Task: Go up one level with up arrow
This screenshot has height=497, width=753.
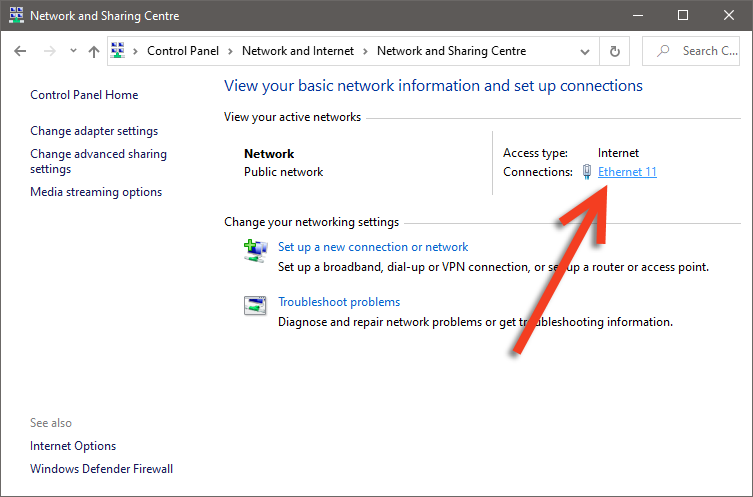Action: tap(94, 51)
